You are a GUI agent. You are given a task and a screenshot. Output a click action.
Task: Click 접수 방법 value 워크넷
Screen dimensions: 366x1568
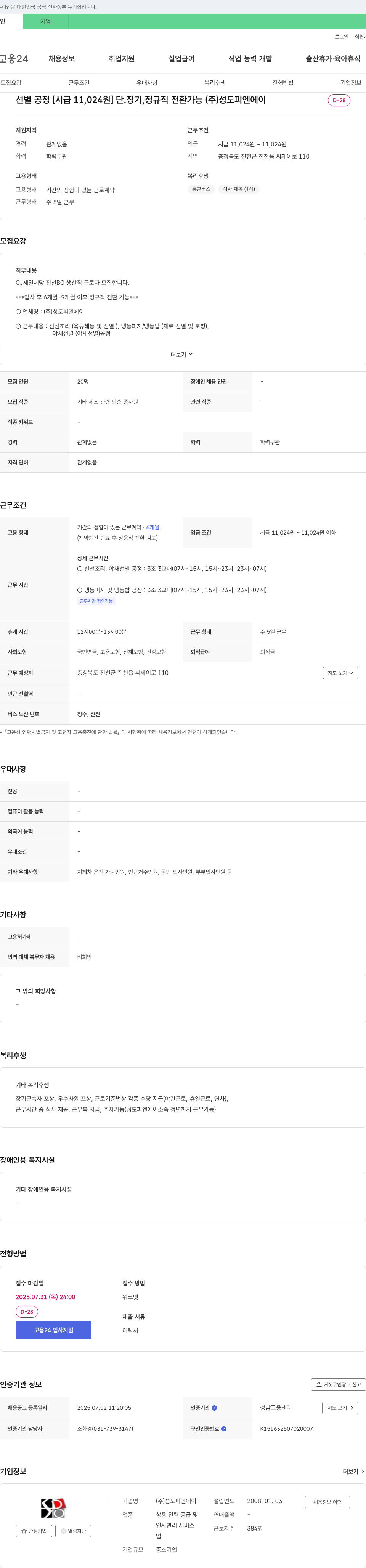[x=130, y=1297]
